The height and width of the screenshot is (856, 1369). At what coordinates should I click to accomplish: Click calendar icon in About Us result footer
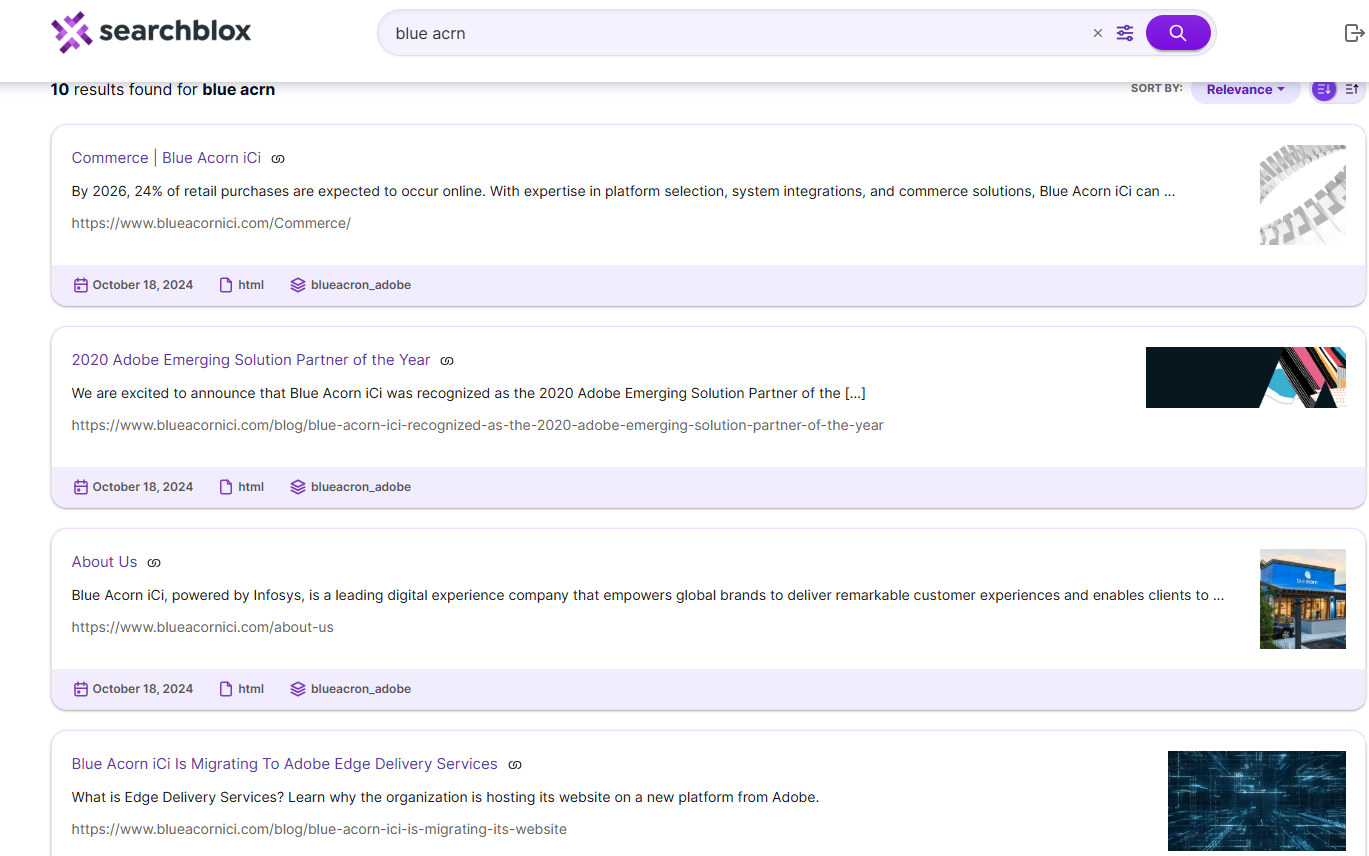coord(81,689)
